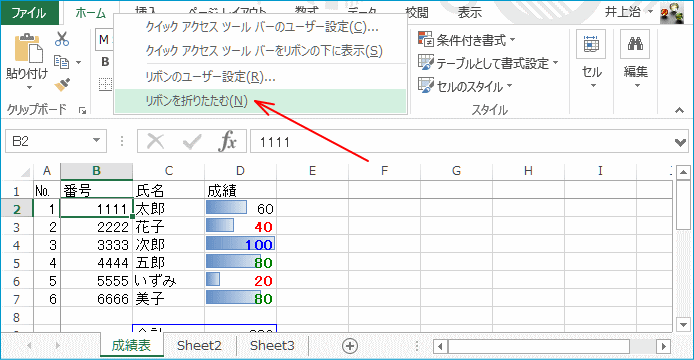694x360 pixels.
Task: Click the score cell showing 20
Action: (x=240, y=281)
